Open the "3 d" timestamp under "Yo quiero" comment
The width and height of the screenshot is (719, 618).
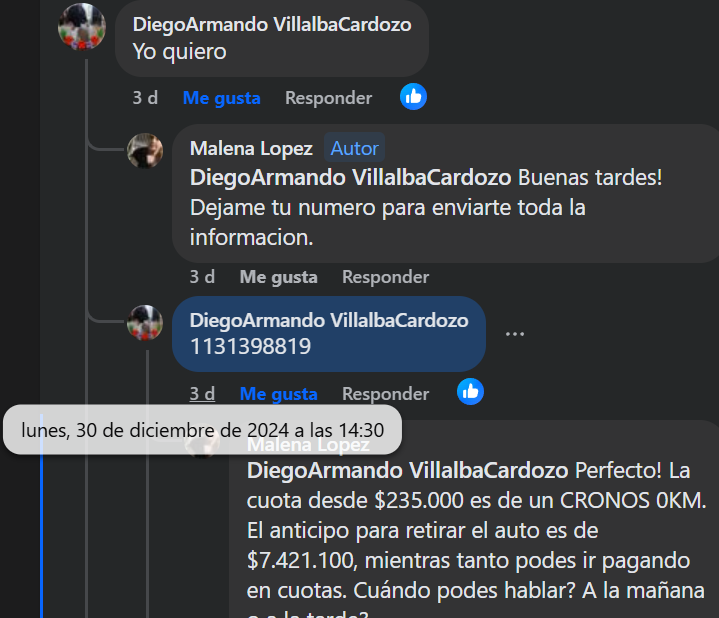click(145, 98)
